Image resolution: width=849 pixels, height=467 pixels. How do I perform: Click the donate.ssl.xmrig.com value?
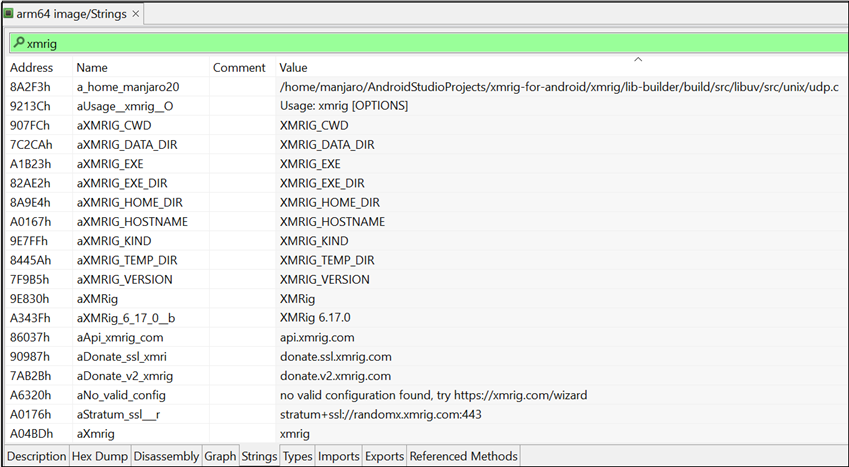[x=336, y=356]
